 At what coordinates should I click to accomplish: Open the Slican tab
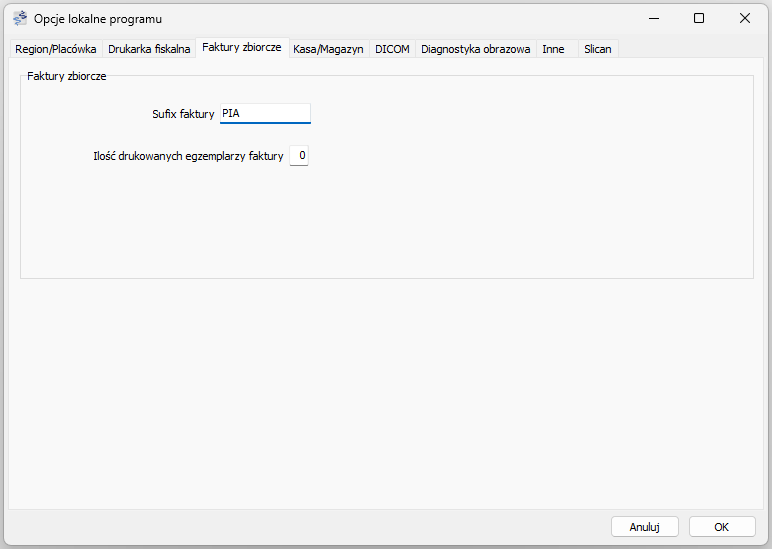click(x=597, y=48)
